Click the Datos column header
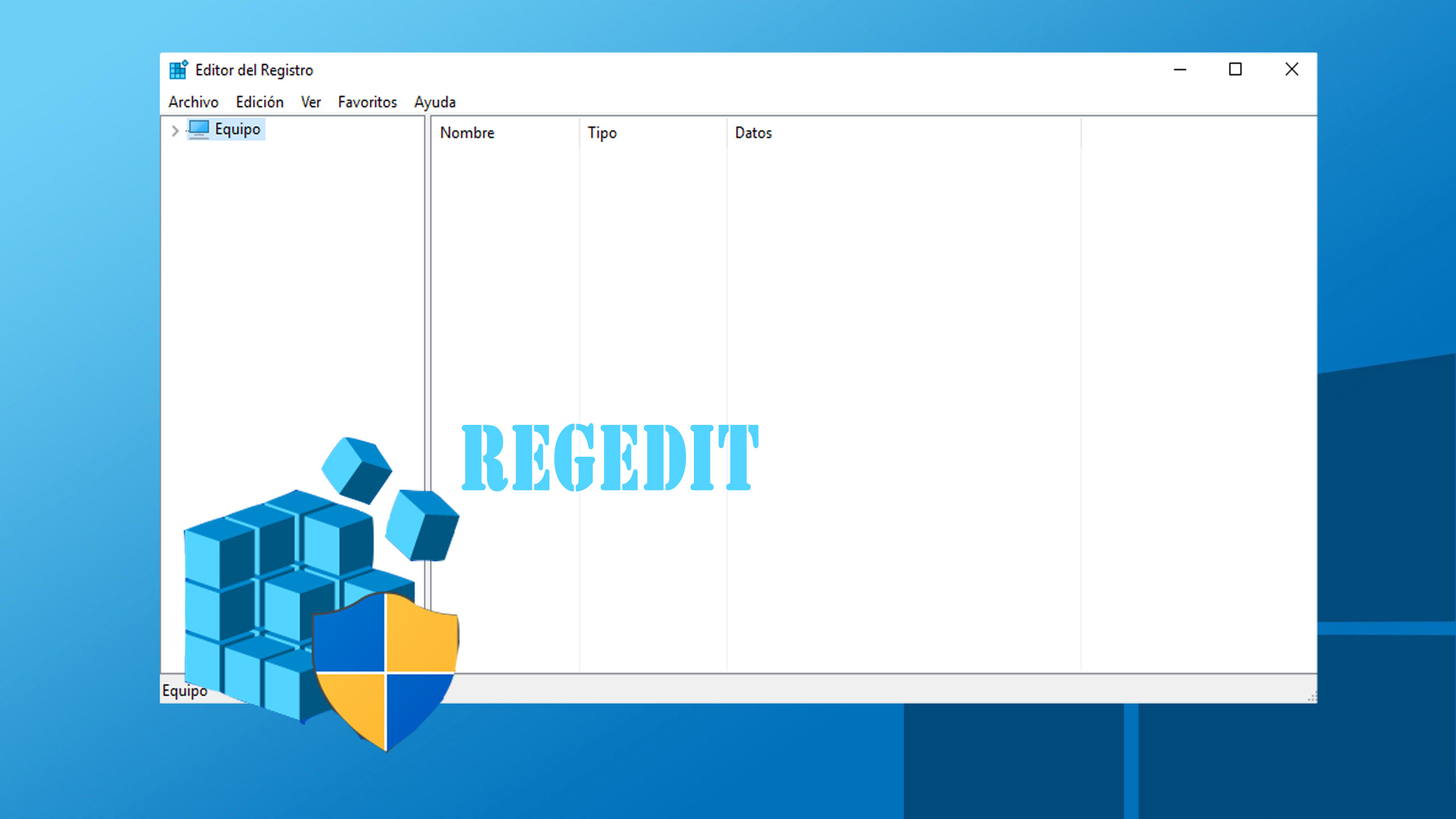The image size is (1456, 819). (x=753, y=133)
